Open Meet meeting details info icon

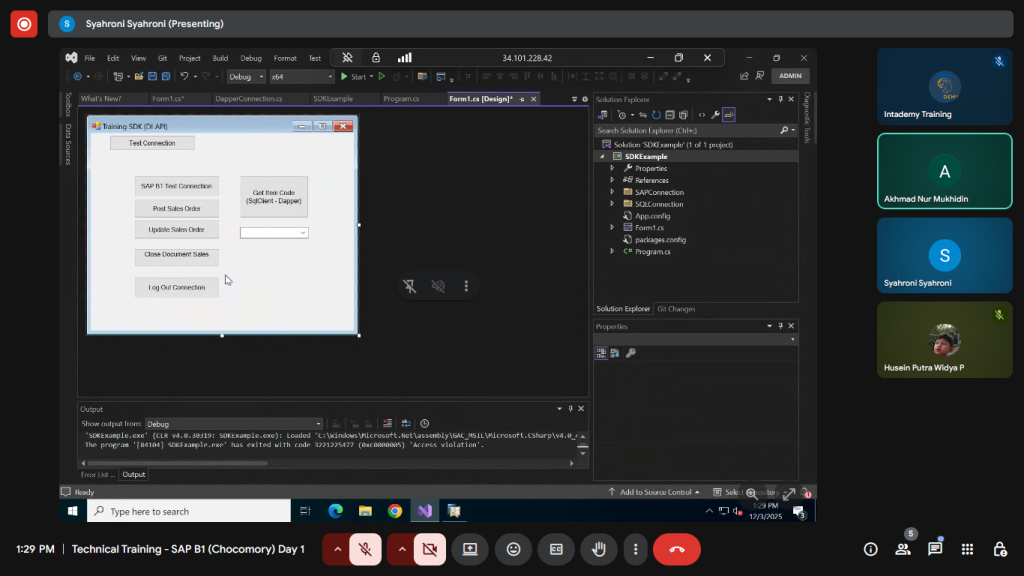(x=871, y=549)
